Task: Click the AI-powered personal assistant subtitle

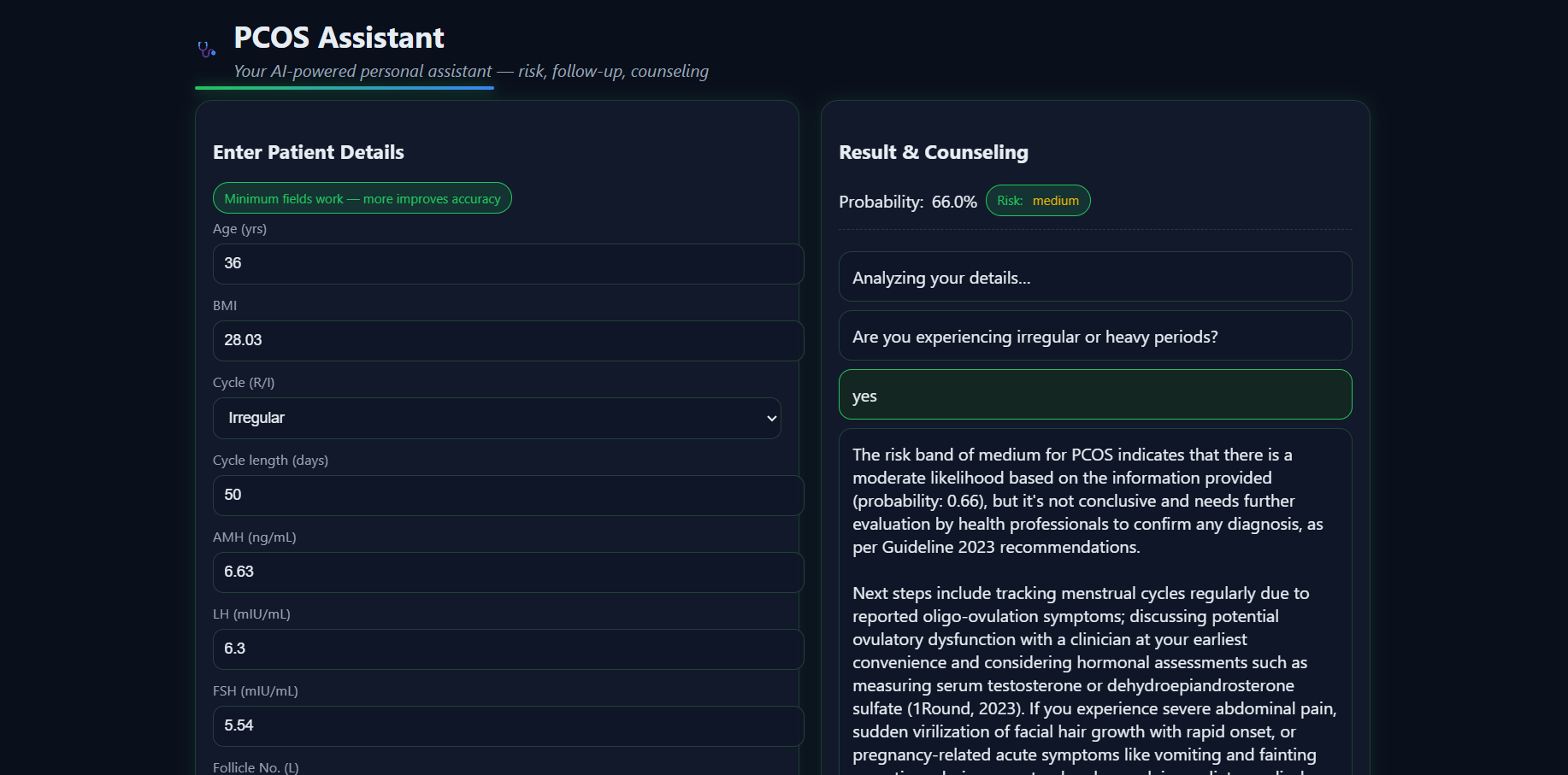Action: pyautogui.click(x=471, y=71)
